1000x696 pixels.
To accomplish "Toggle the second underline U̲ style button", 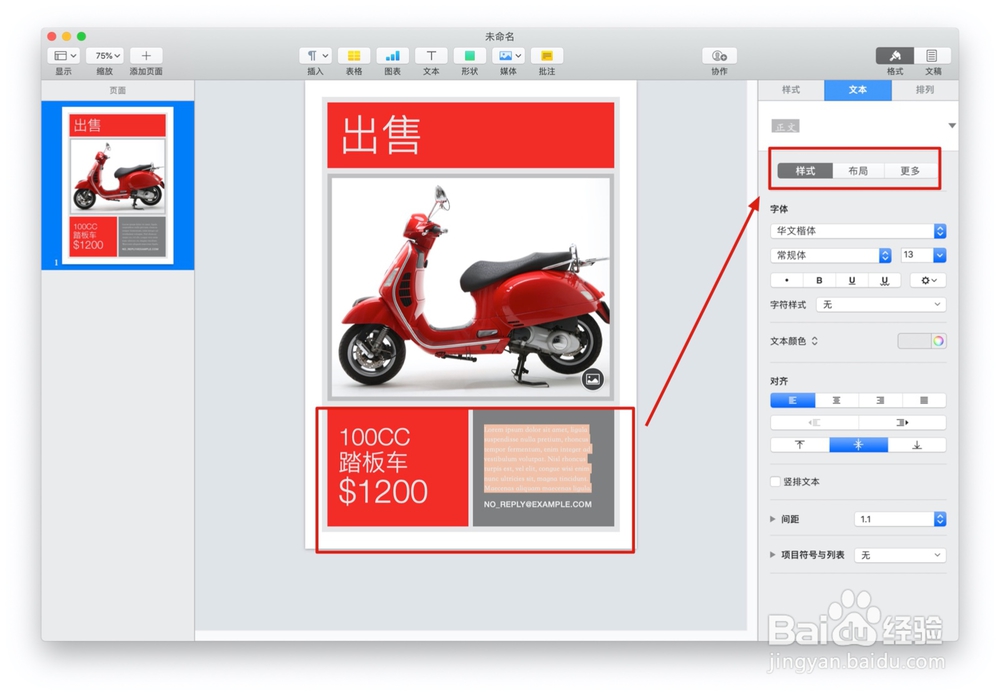I will pyautogui.click(x=884, y=280).
